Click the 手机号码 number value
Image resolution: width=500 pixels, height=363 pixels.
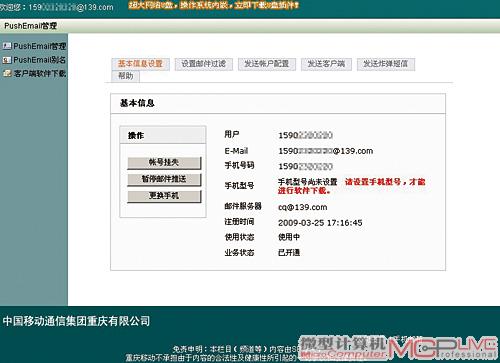coord(305,166)
